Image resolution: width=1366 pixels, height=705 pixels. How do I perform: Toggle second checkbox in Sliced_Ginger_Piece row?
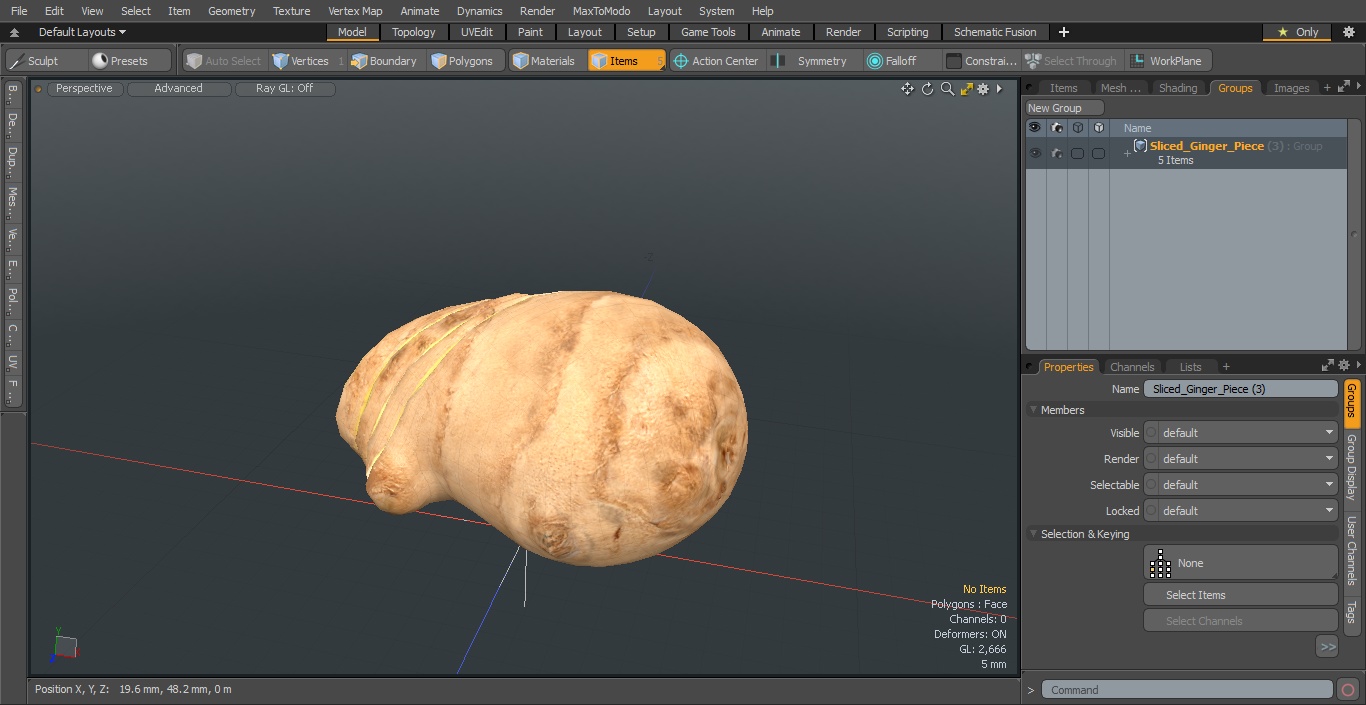pyautogui.click(x=1099, y=153)
